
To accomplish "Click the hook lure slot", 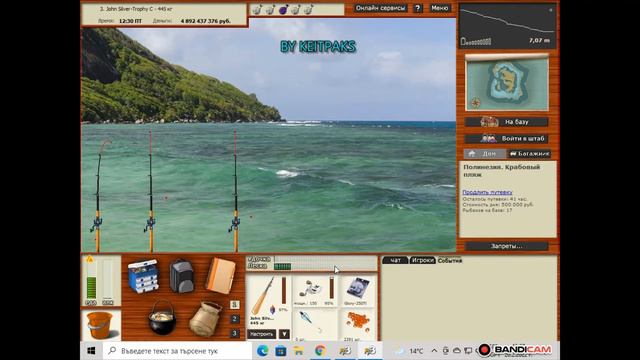I will point(314,324).
